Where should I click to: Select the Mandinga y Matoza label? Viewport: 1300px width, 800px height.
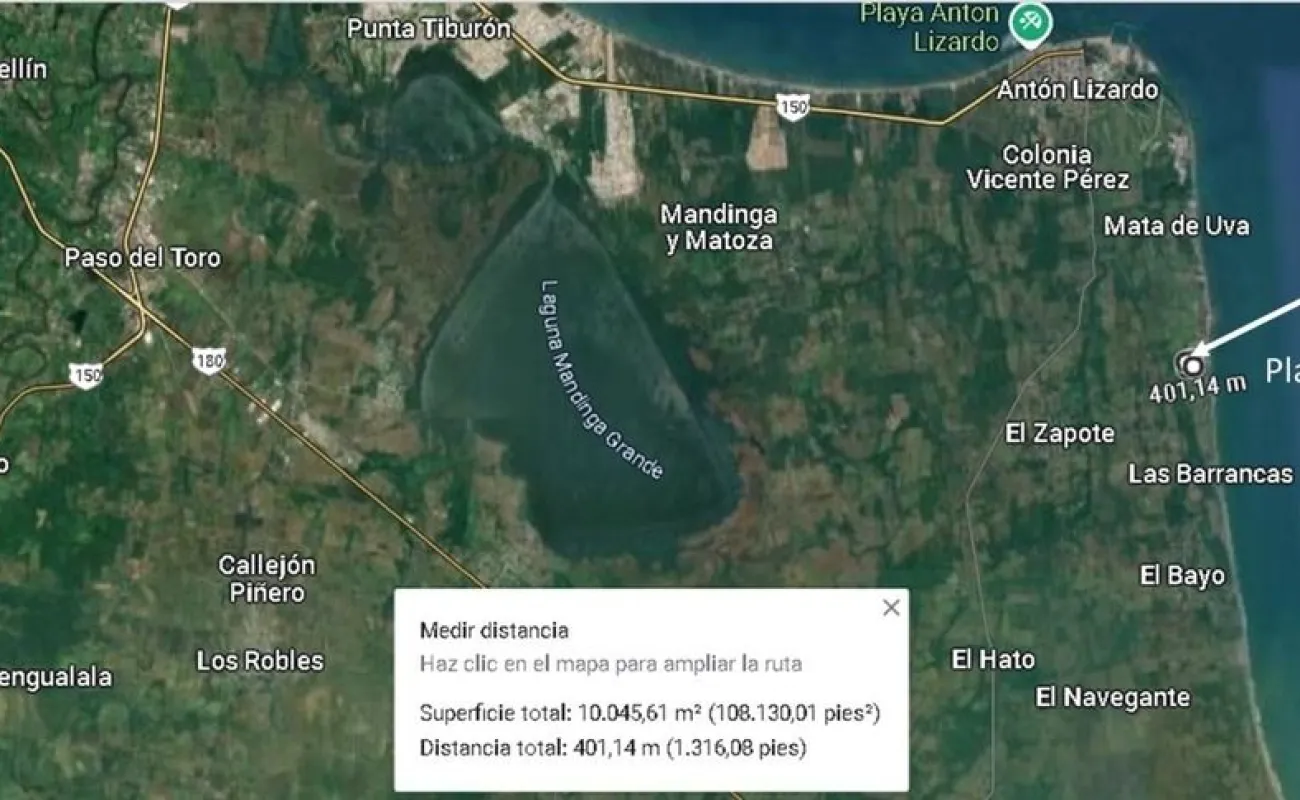(720, 228)
